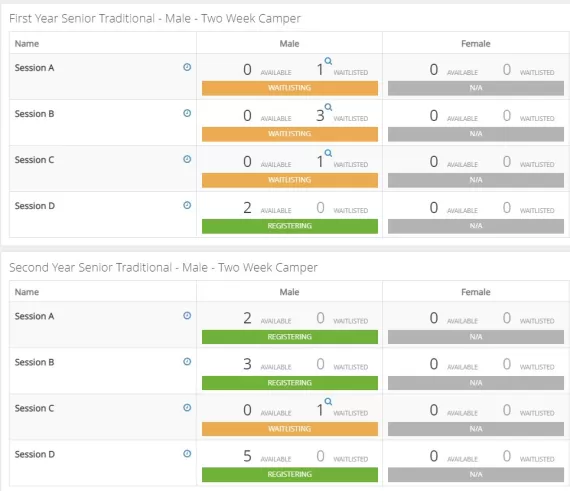Click the clock icon for First Year Session B

pyautogui.click(x=187, y=113)
